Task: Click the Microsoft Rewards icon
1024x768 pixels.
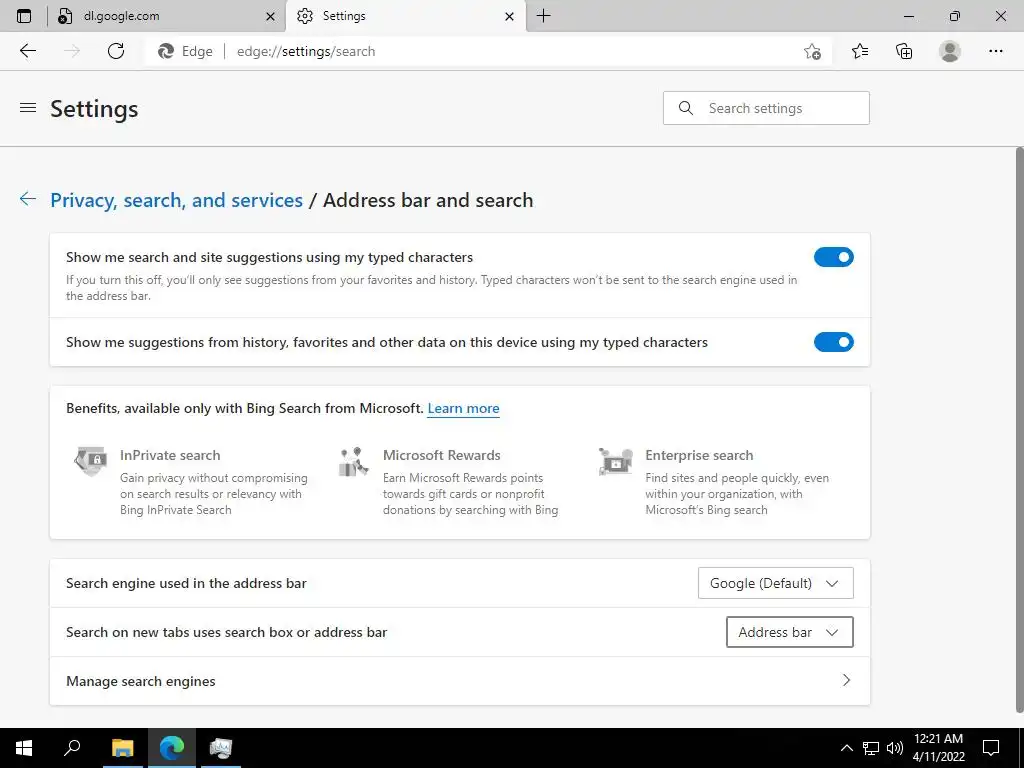Action: (x=353, y=461)
